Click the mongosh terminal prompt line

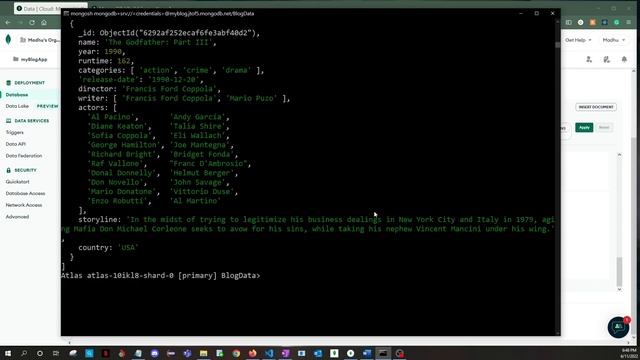click(x=160, y=276)
